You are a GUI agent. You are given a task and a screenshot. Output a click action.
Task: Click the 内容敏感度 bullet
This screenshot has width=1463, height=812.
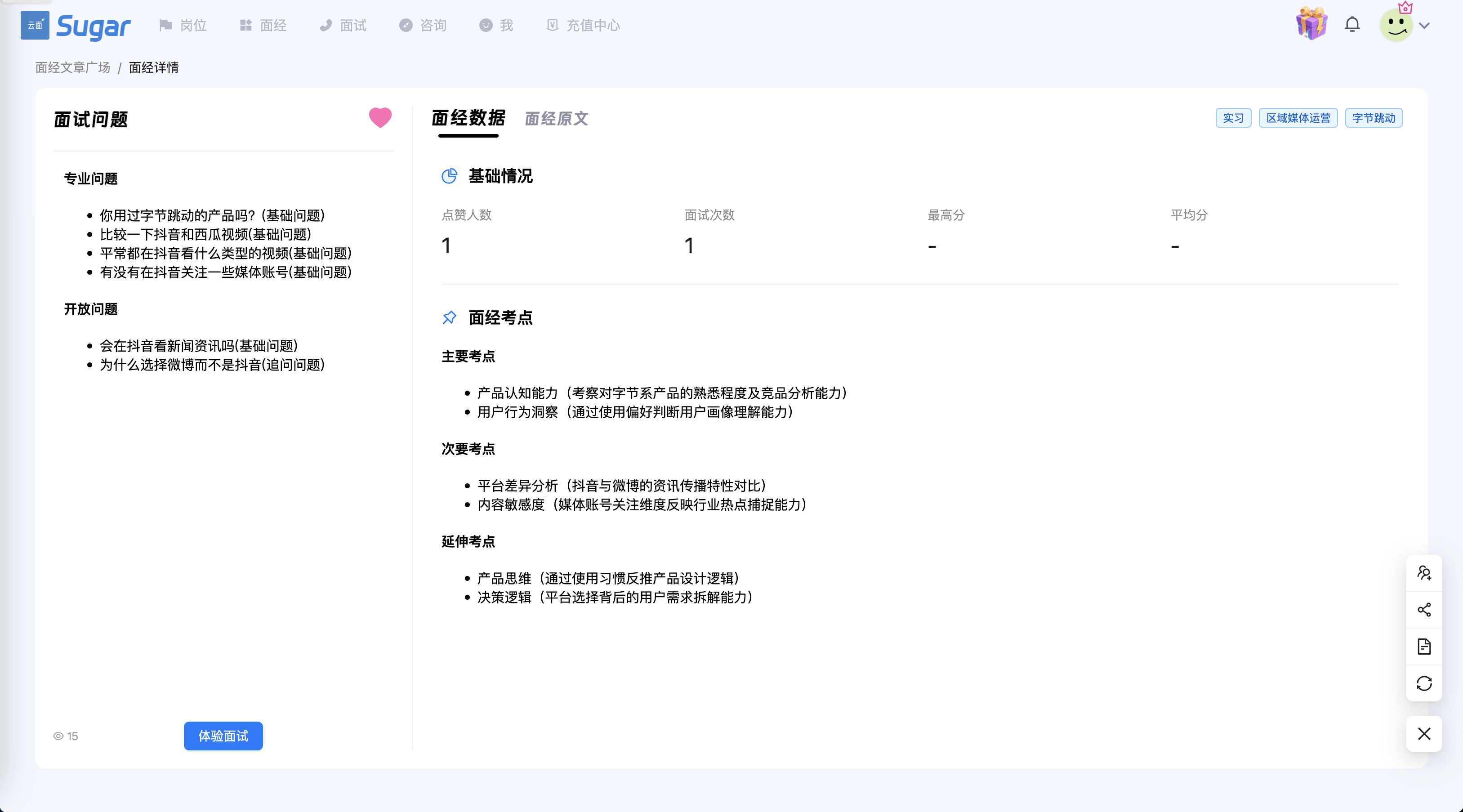pyautogui.click(x=642, y=505)
